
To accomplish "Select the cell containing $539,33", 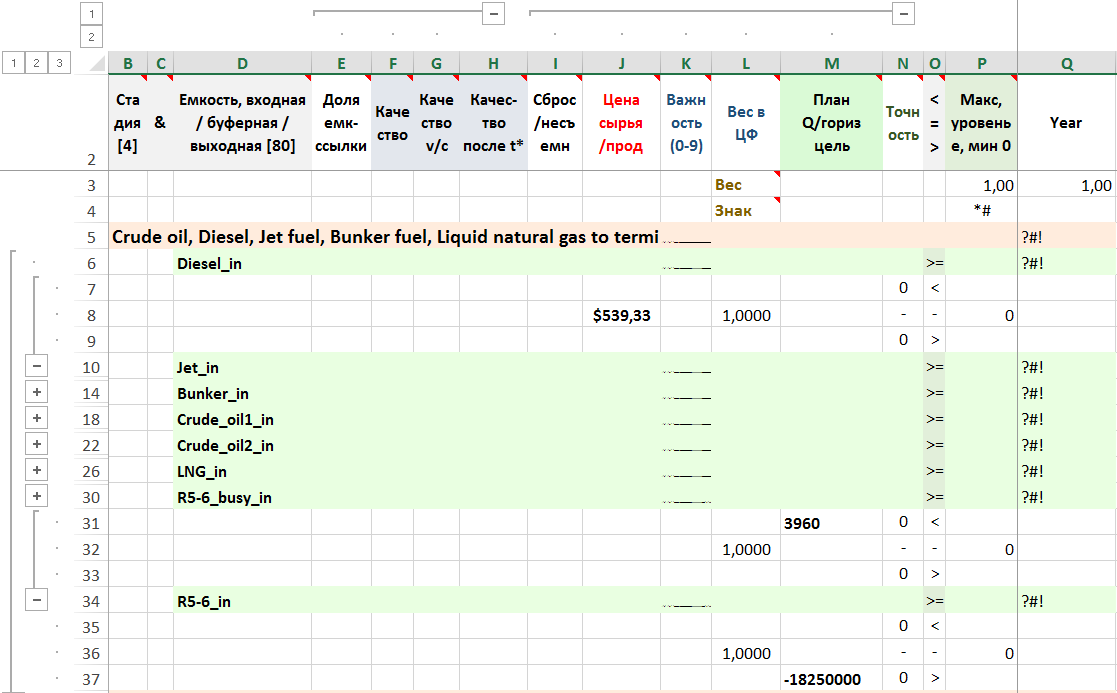I will point(621,315).
